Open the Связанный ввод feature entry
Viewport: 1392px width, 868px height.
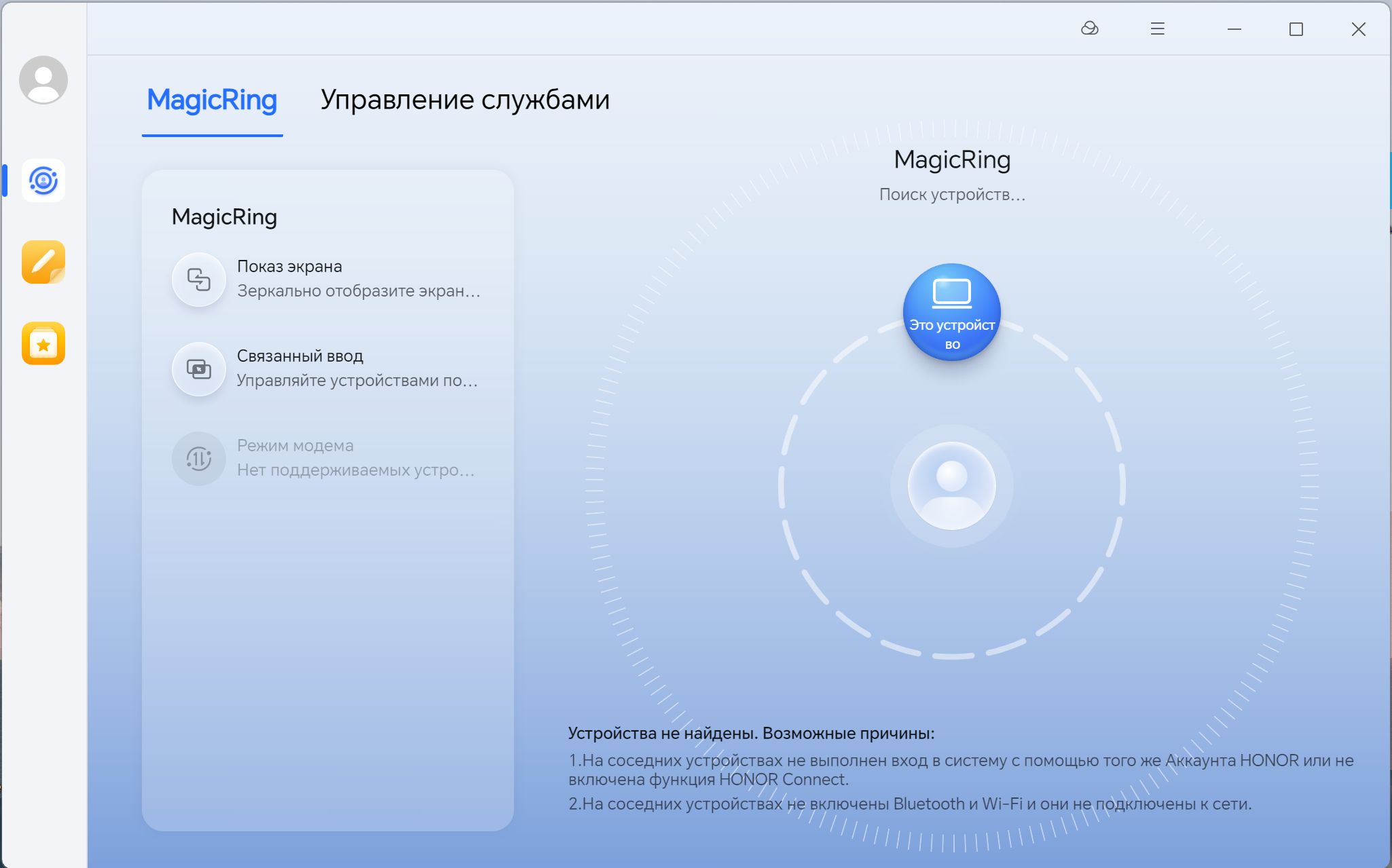[327, 369]
